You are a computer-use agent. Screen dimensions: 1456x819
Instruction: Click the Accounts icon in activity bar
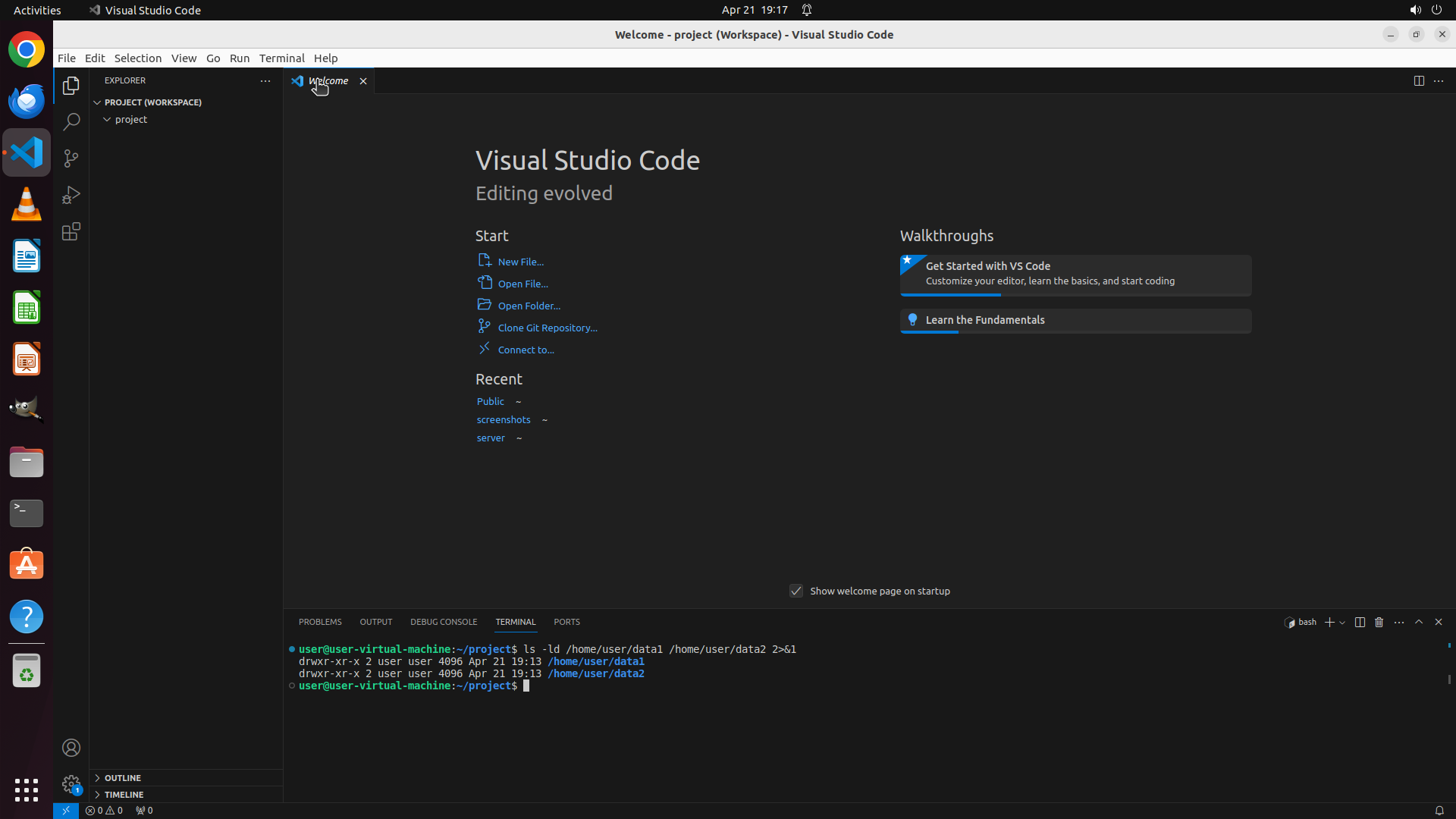tap(71, 748)
